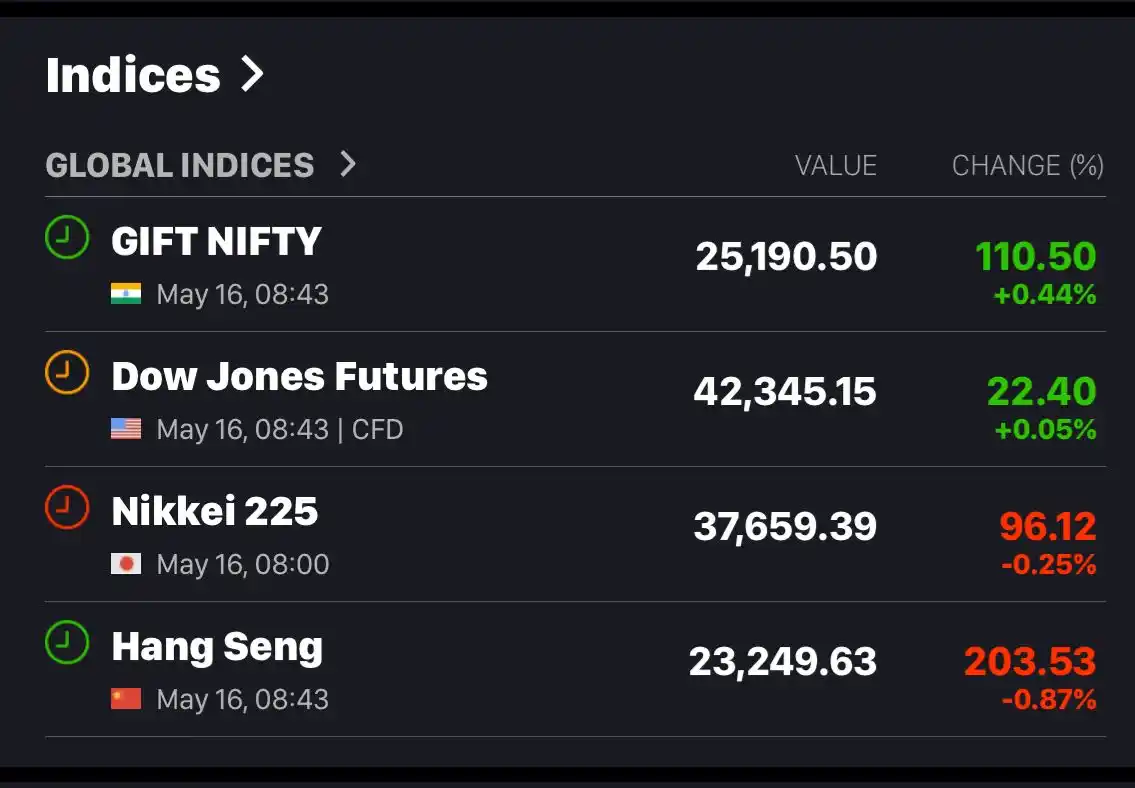Screen dimensions: 1135x788
Task: Click the Japan flag under Nikkei 225
Action: [126, 564]
